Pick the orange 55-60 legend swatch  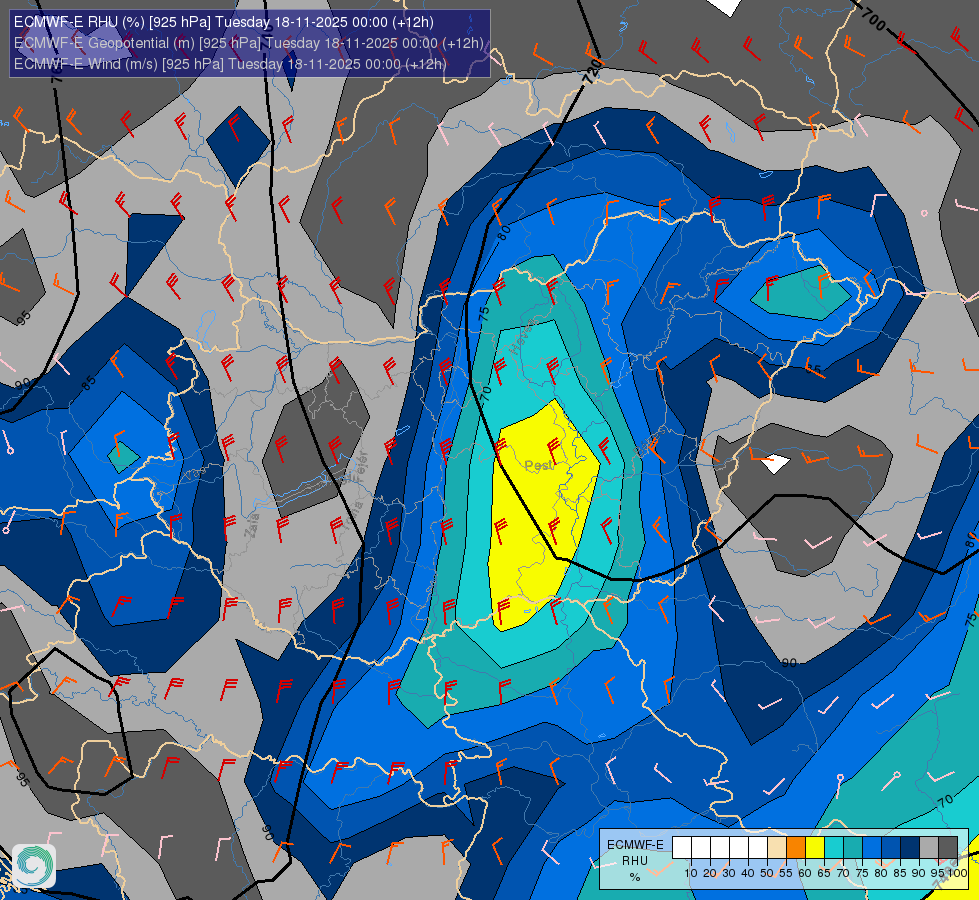(x=796, y=847)
